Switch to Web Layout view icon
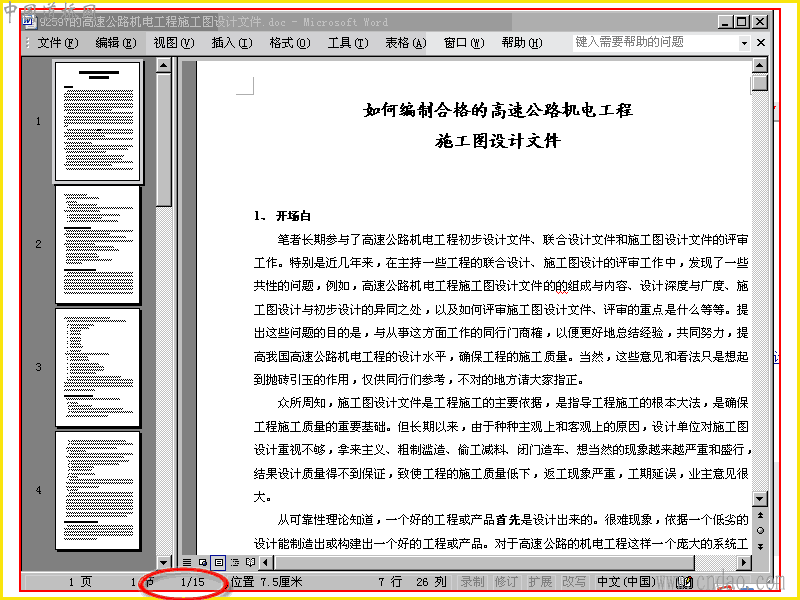 [203, 562]
